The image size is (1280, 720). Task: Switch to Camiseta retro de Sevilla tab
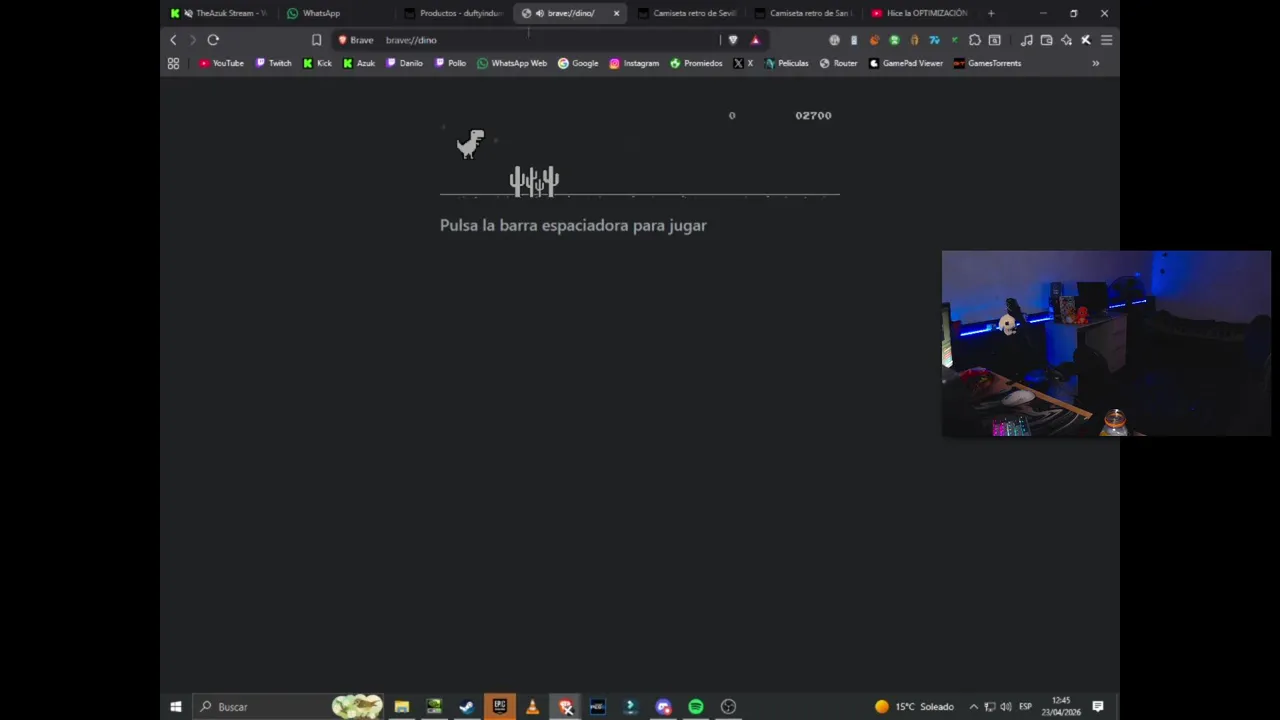(x=686, y=13)
